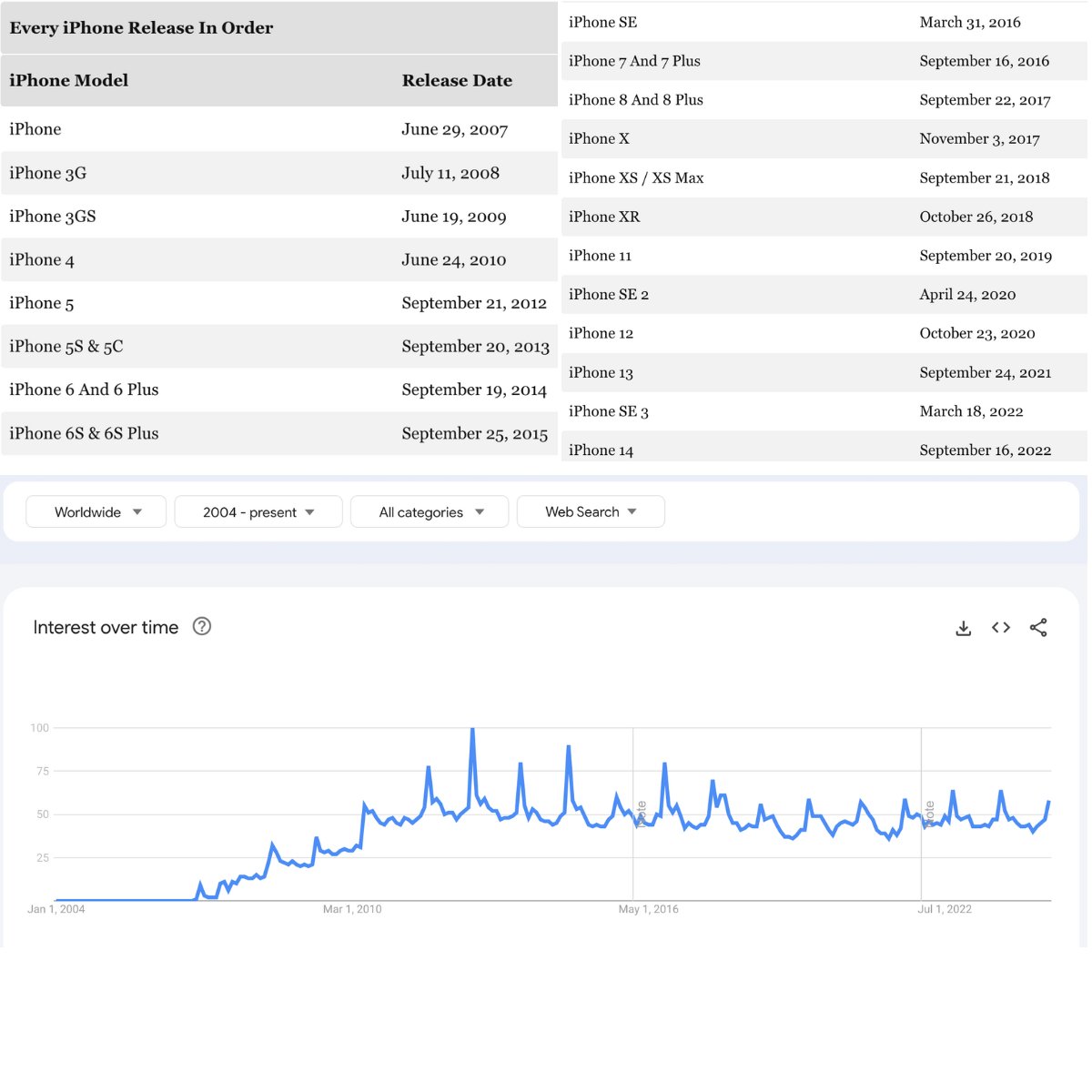The height and width of the screenshot is (1092, 1092).
Task: Click the September 25, 2015 date
Action: point(475,433)
